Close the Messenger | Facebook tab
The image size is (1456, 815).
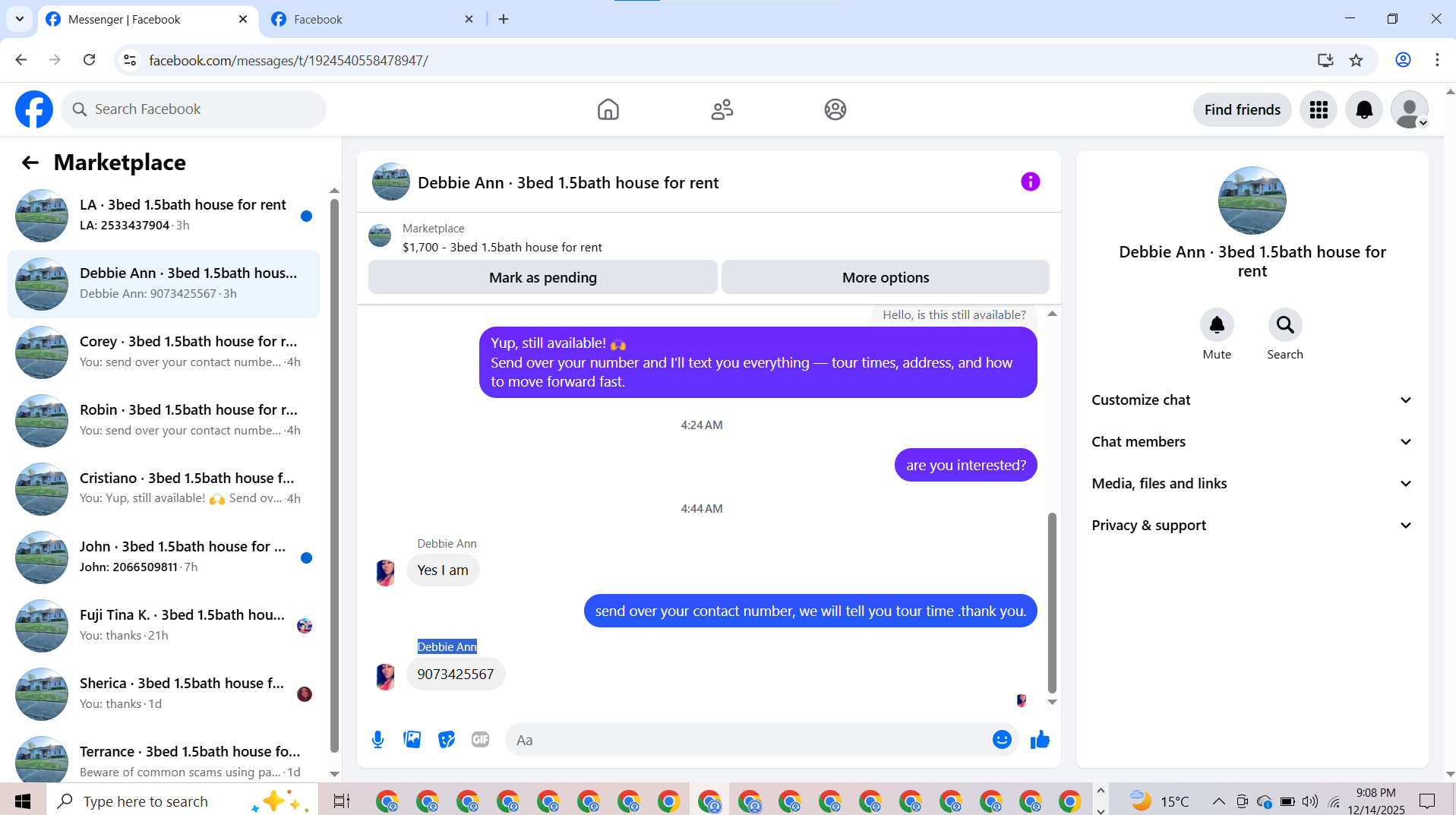point(243,19)
